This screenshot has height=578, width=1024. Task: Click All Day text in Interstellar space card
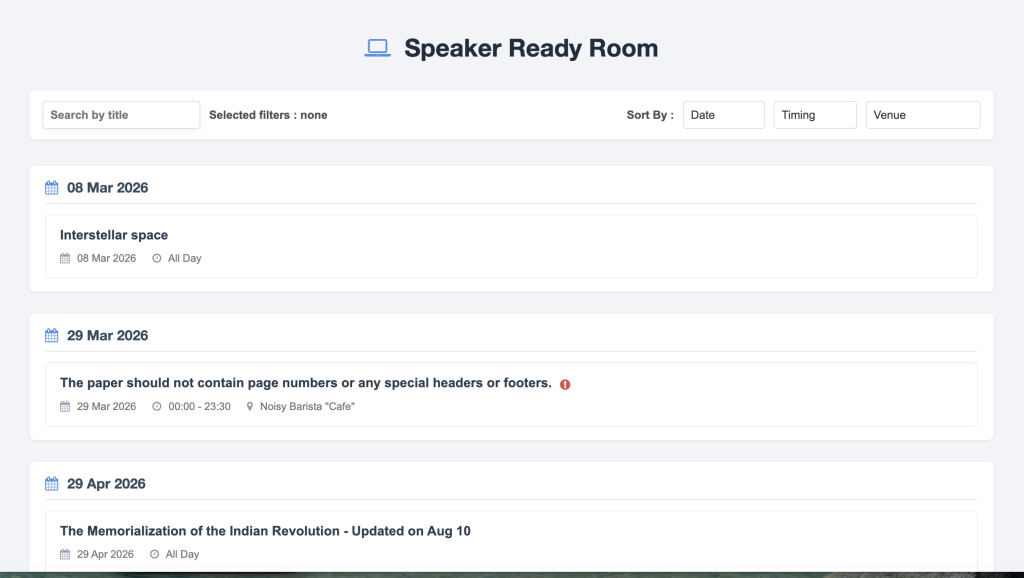(x=184, y=259)
